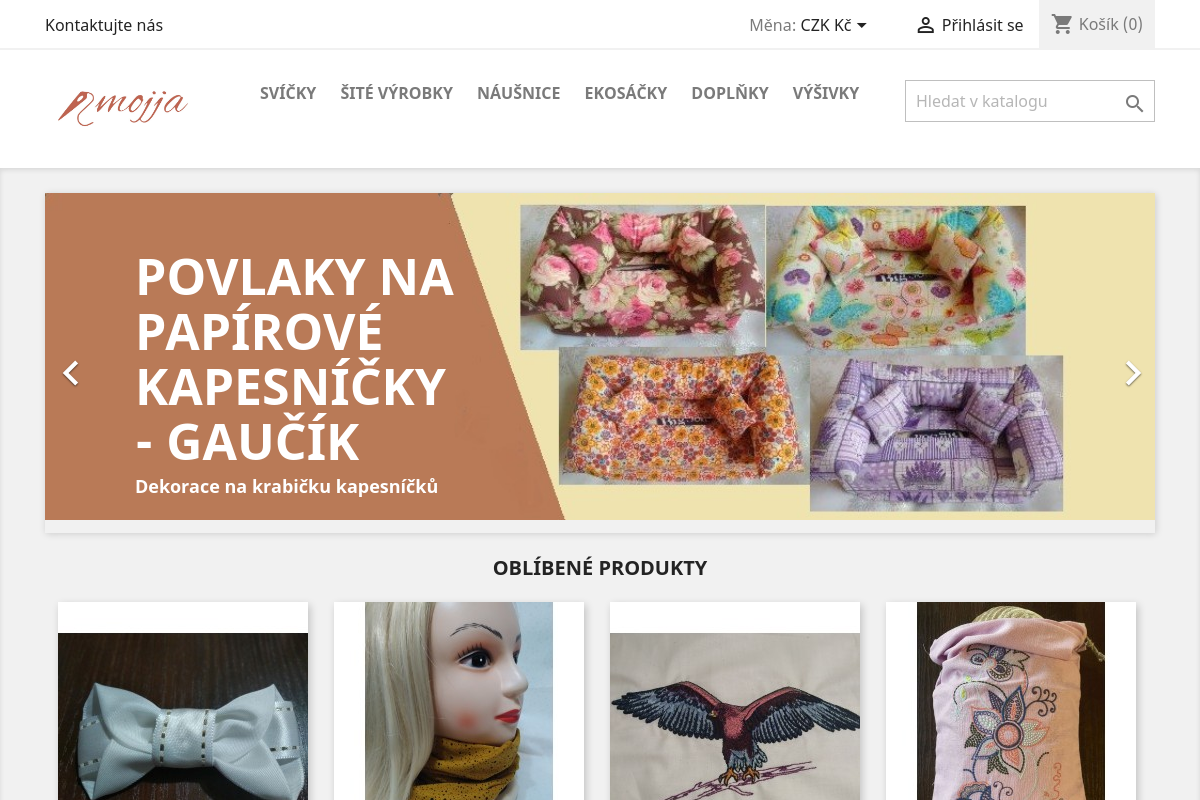Image resolution: width=1200 pixels, height=800 pixels.
Task: Open the white bow product thumbnail
Action: [183, 716]
